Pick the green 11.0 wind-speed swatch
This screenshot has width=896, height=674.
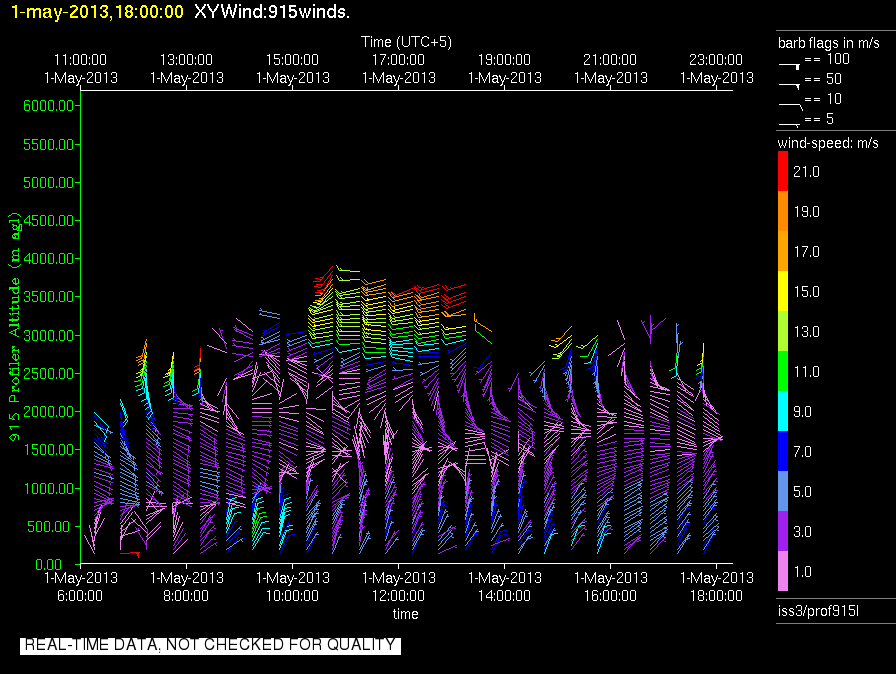coord(783,372)
